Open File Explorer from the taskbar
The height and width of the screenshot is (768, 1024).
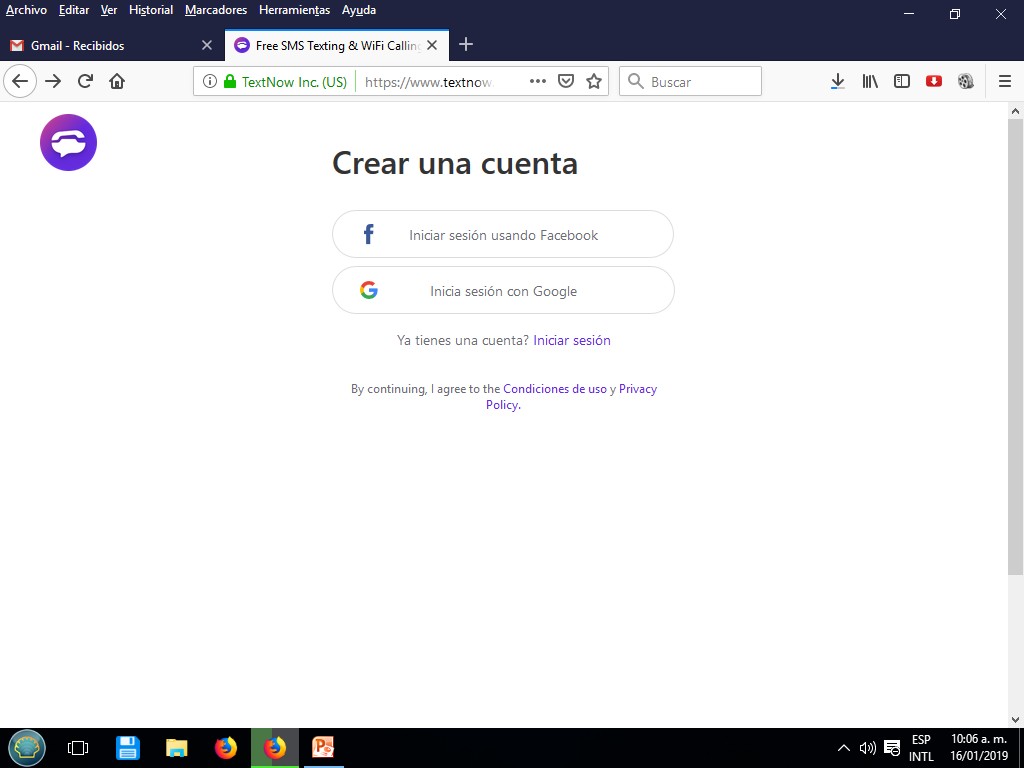176,748
